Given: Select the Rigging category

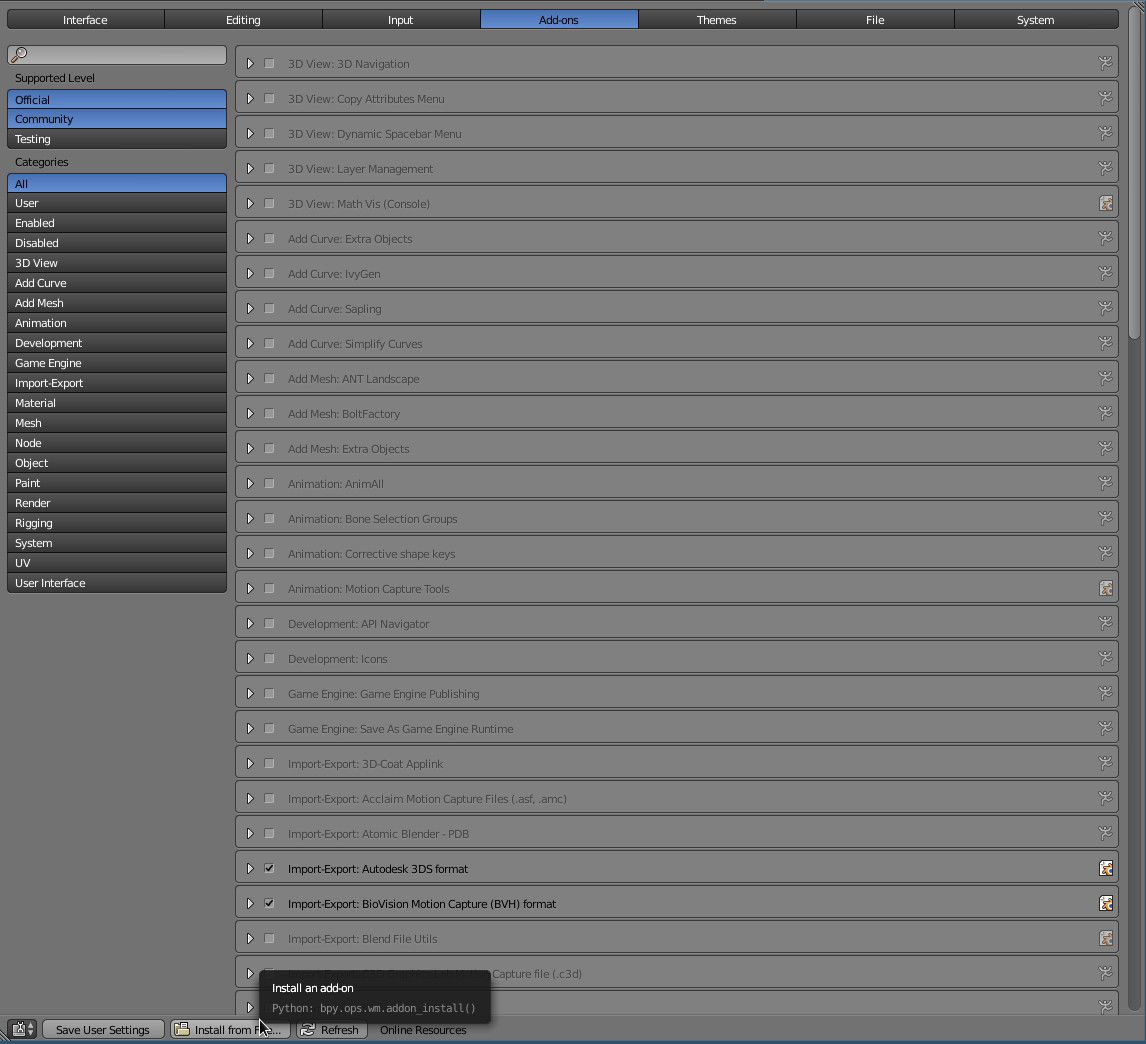Looking at the screenshot, I should 117,523.
